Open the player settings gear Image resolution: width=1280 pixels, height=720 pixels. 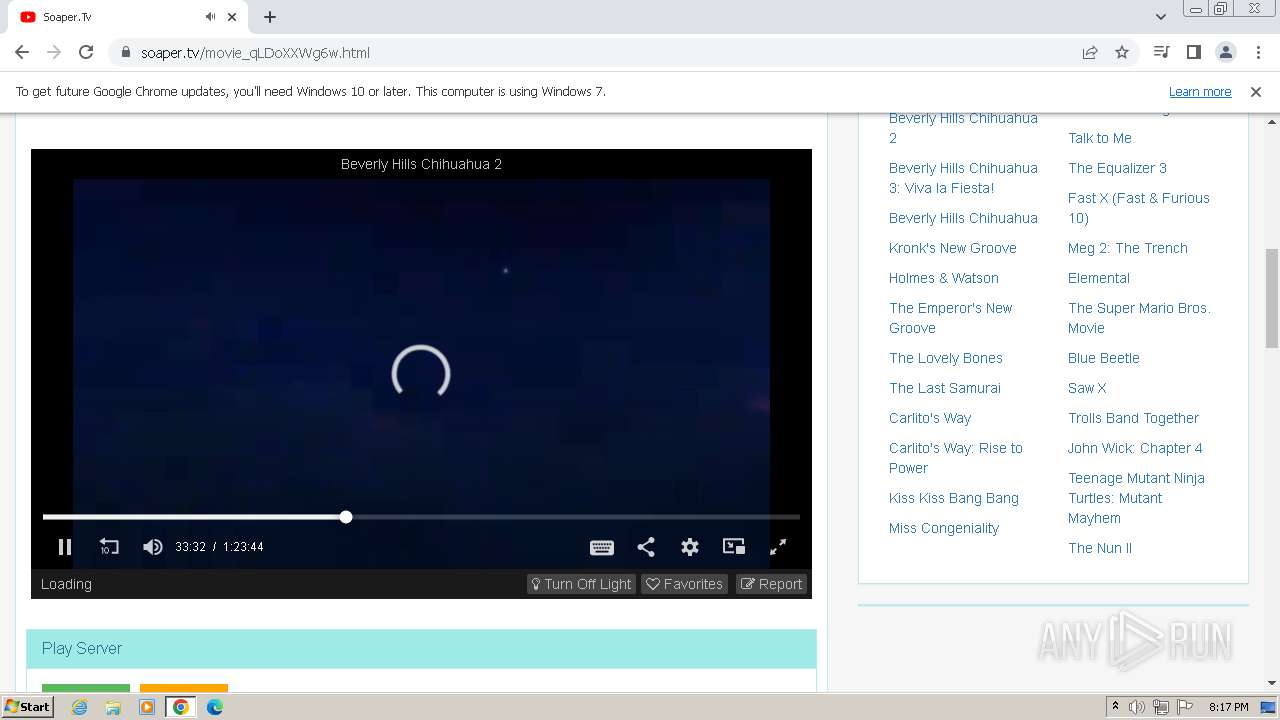pos(690,547)
